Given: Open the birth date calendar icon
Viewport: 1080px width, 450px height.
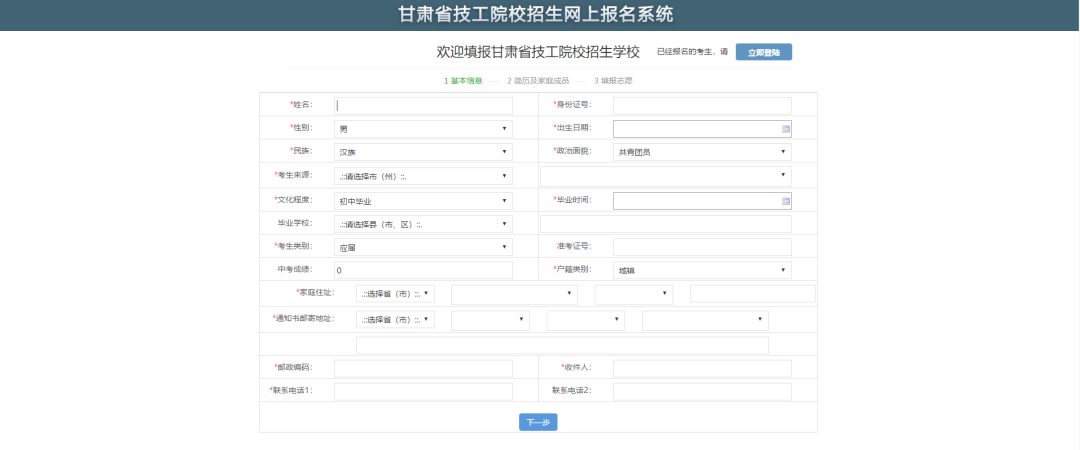Looking at the screenshot, I should click(786, 129).
